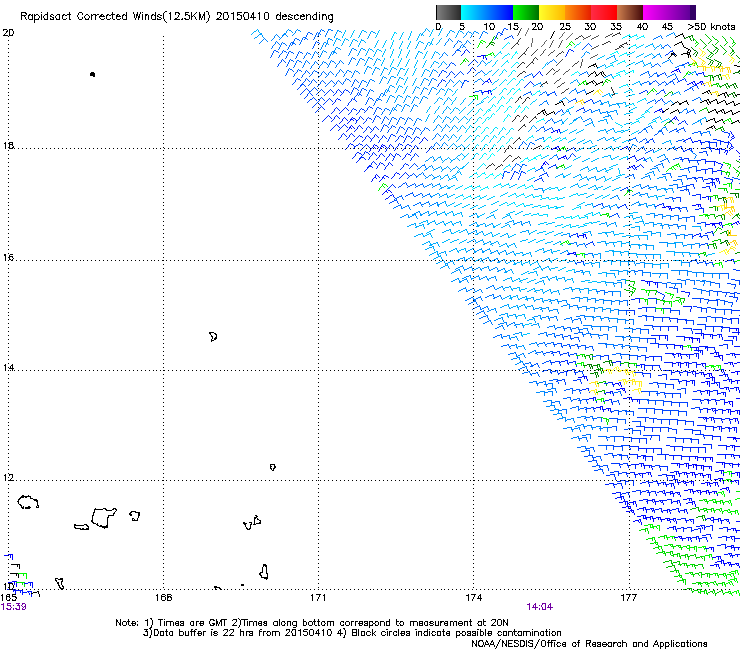Viewport: 740px width, 650px height.
Task: Click the '35' legend scale label
Action: [x=616, y=27]
